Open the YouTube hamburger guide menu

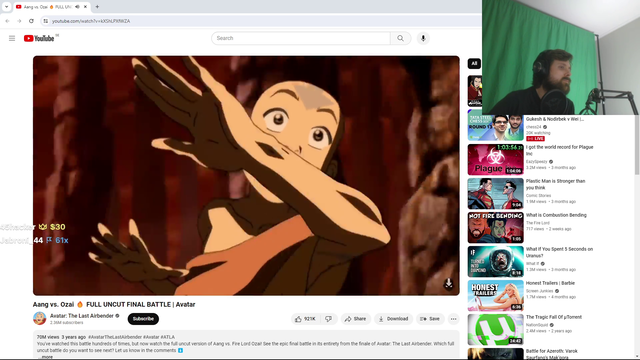[12, 38]
